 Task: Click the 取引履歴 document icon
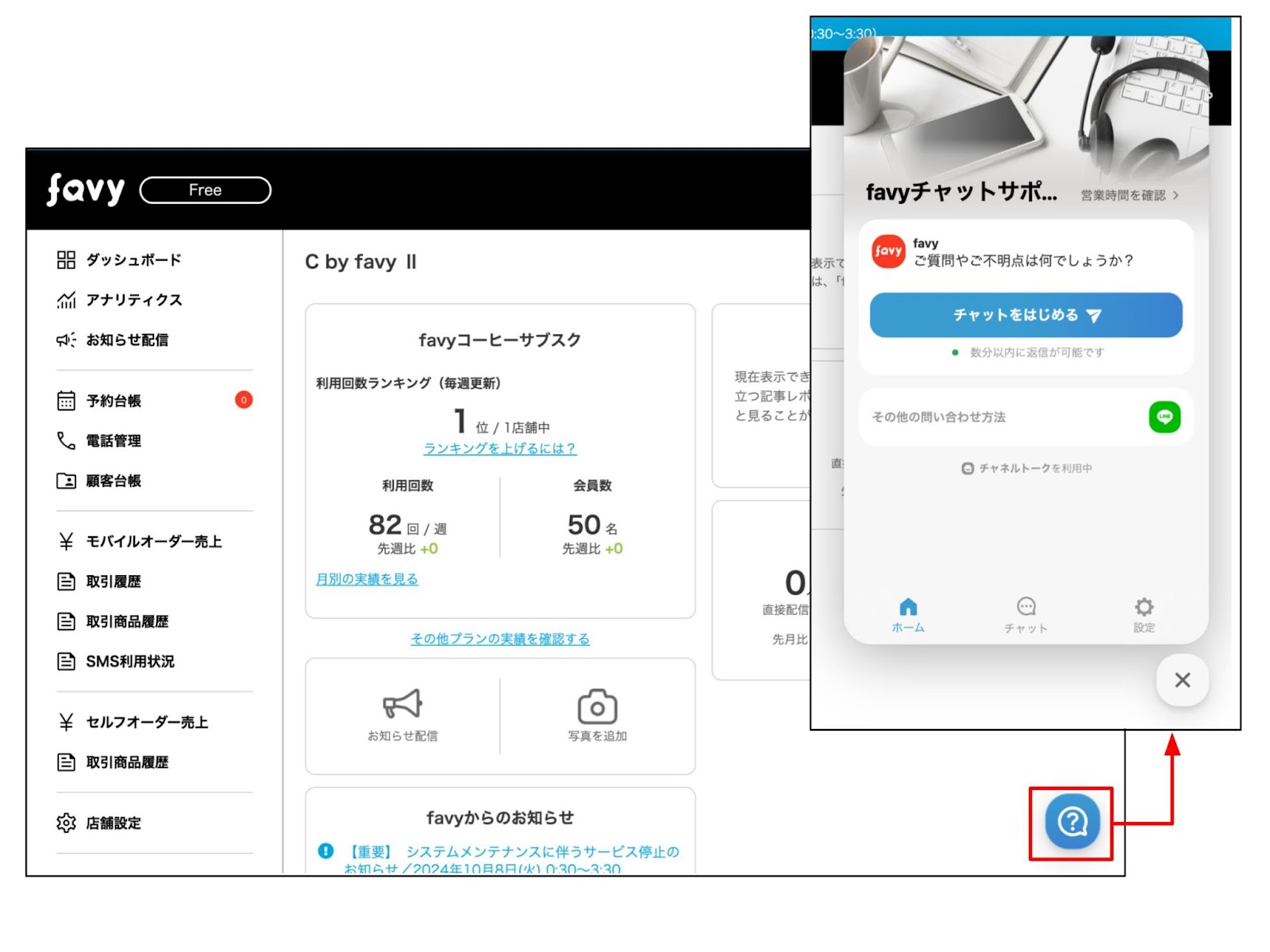point(66,582)
